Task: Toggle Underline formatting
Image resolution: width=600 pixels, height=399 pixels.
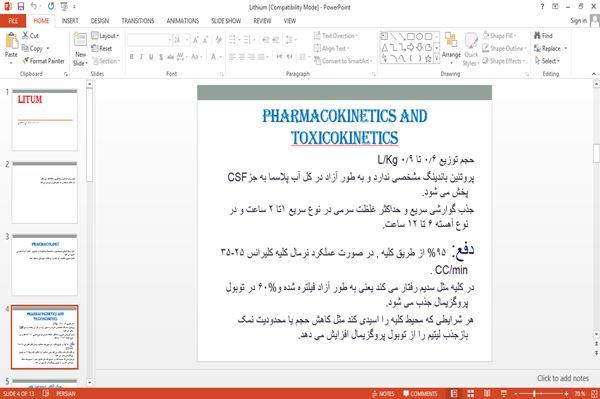Action: click(x=151, y=57)
